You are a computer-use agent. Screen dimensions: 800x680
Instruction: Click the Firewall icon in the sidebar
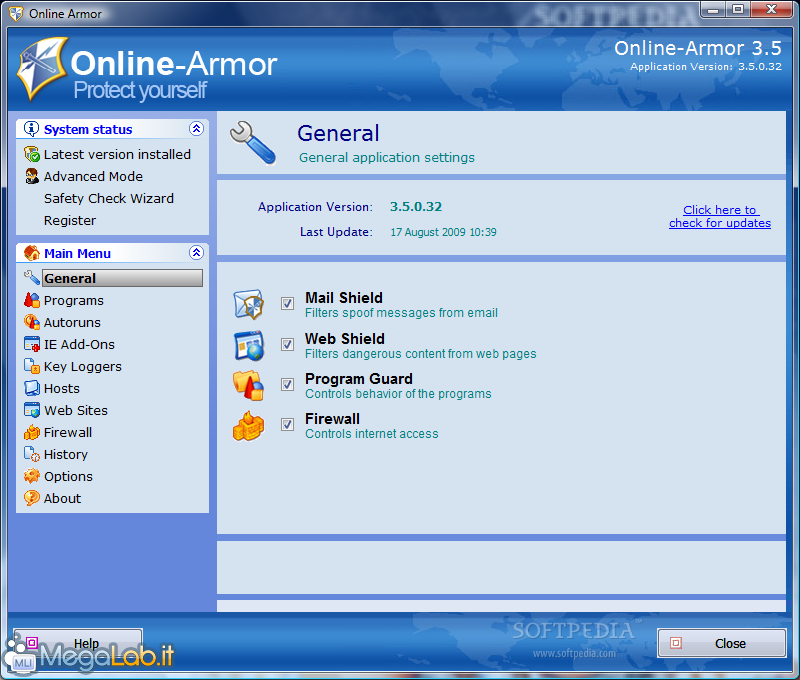click(x=32, y=432)
